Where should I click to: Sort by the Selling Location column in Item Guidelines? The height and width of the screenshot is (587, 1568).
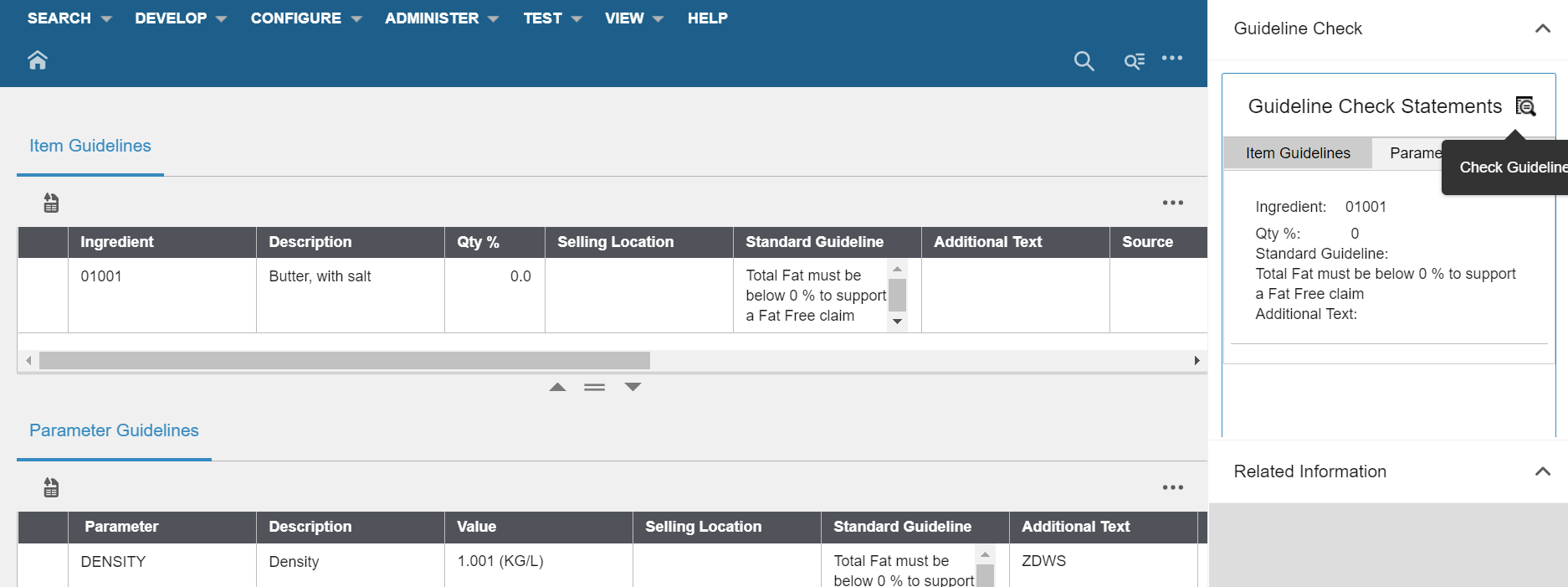(639, 242)
